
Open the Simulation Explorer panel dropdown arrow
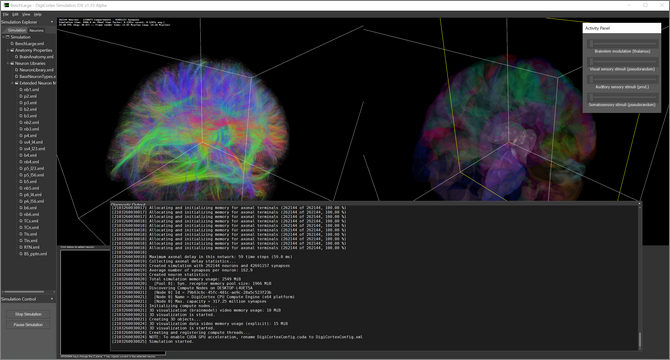coord(52,22)
